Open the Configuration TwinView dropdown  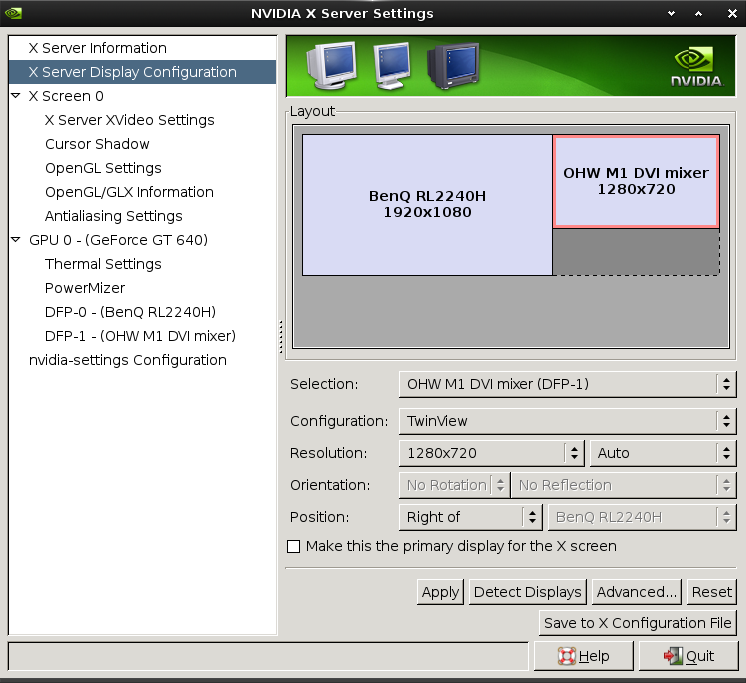(x=568, y=421)
